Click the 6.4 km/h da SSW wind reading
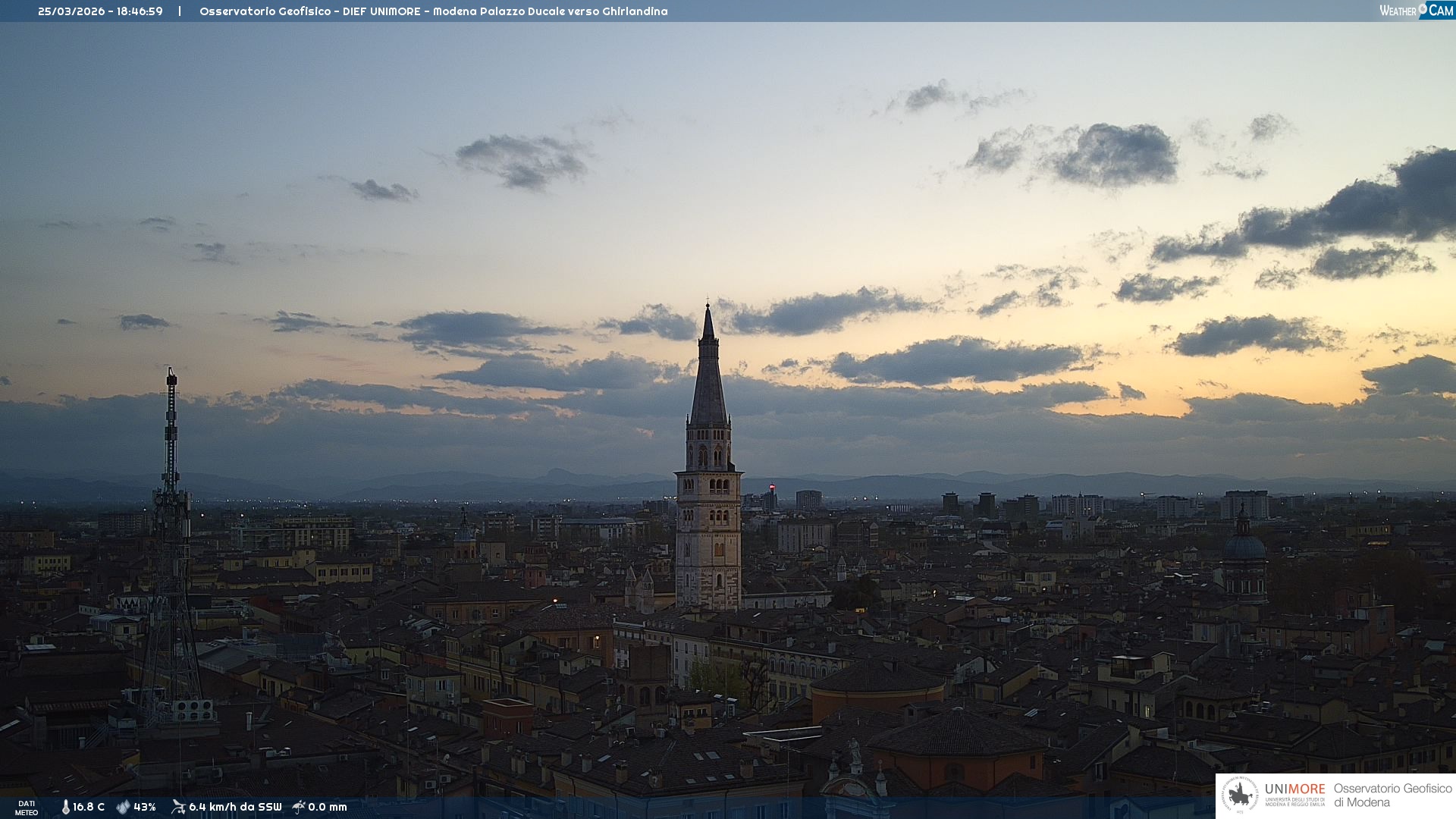The width and height of the screenshot is (1456, 819). pos(235,807)
